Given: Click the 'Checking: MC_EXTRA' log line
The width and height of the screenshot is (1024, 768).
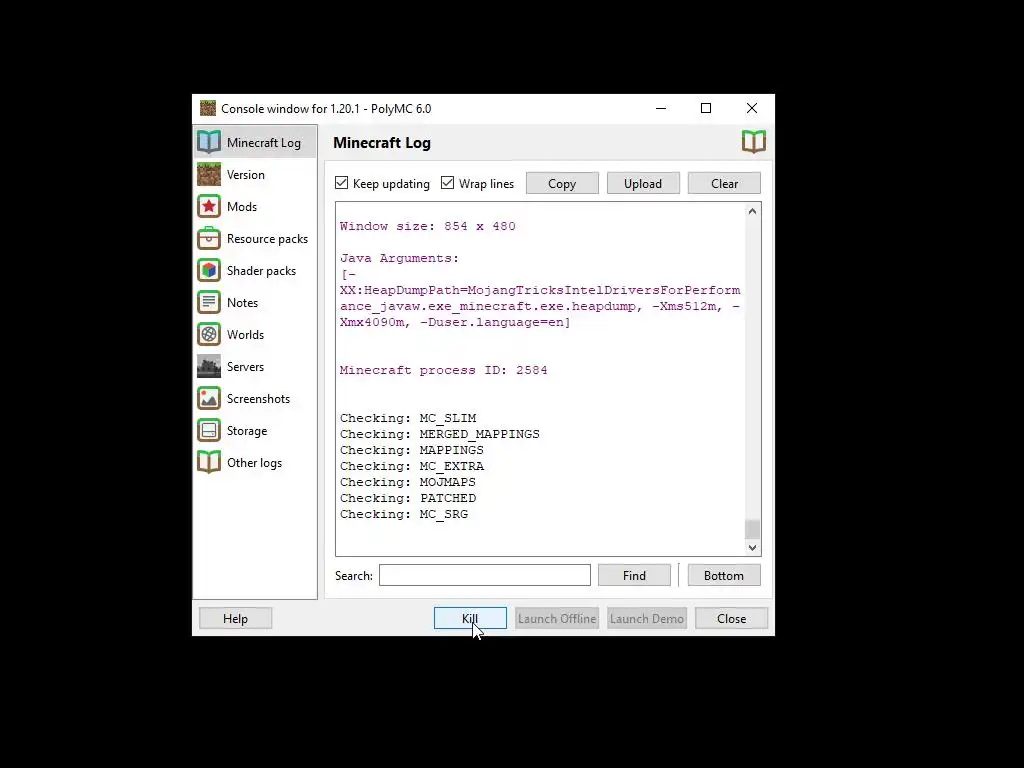Looking at the screenshot, I should [412, 466].
